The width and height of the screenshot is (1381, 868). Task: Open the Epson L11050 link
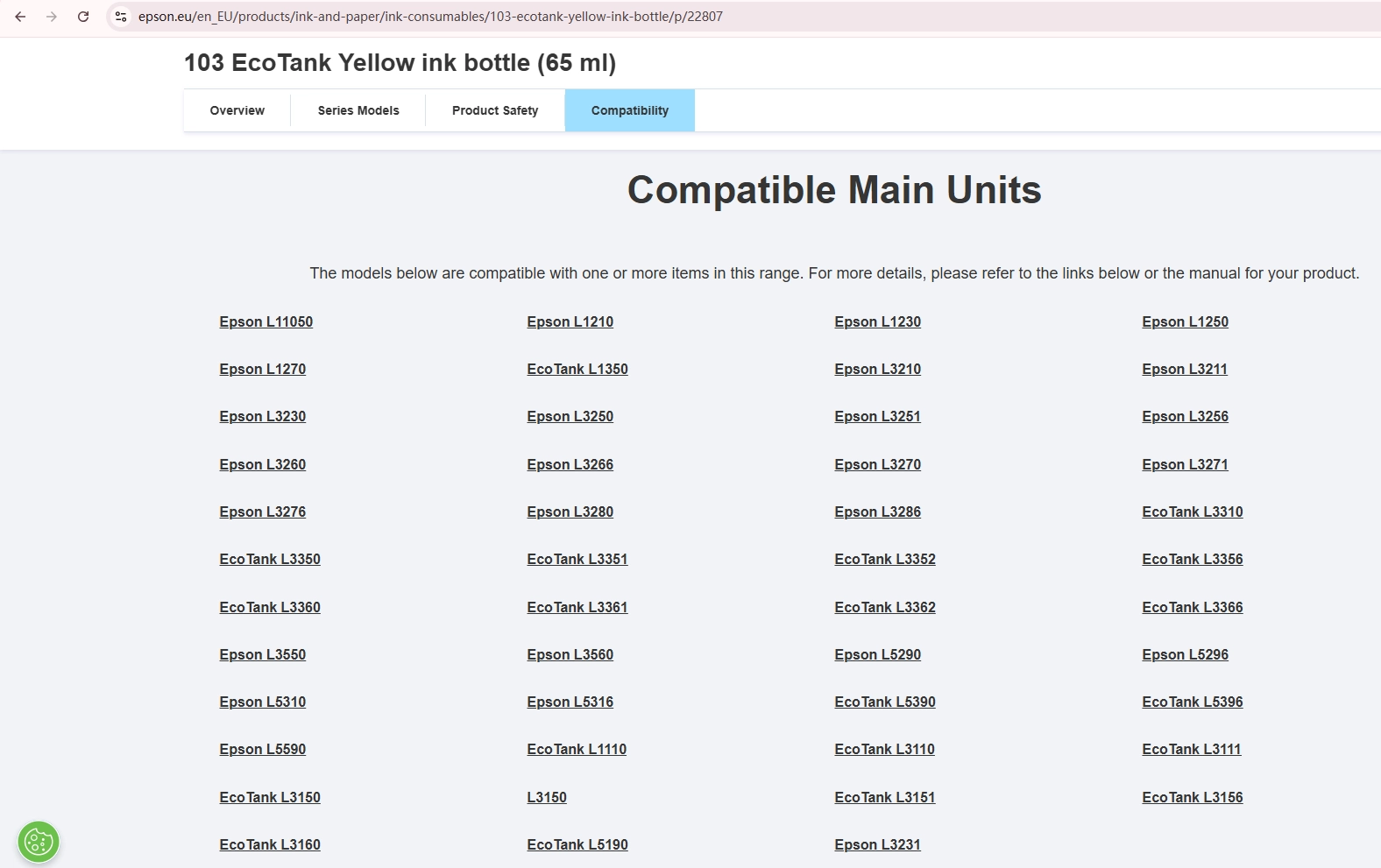[266, 321]
